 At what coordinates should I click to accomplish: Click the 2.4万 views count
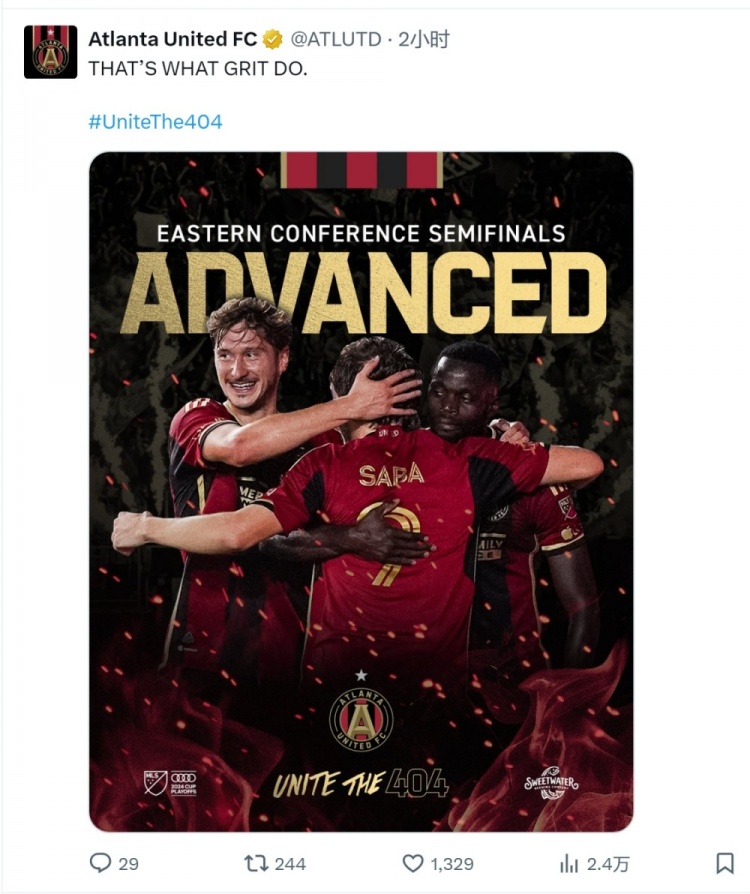tap(607, 864)
